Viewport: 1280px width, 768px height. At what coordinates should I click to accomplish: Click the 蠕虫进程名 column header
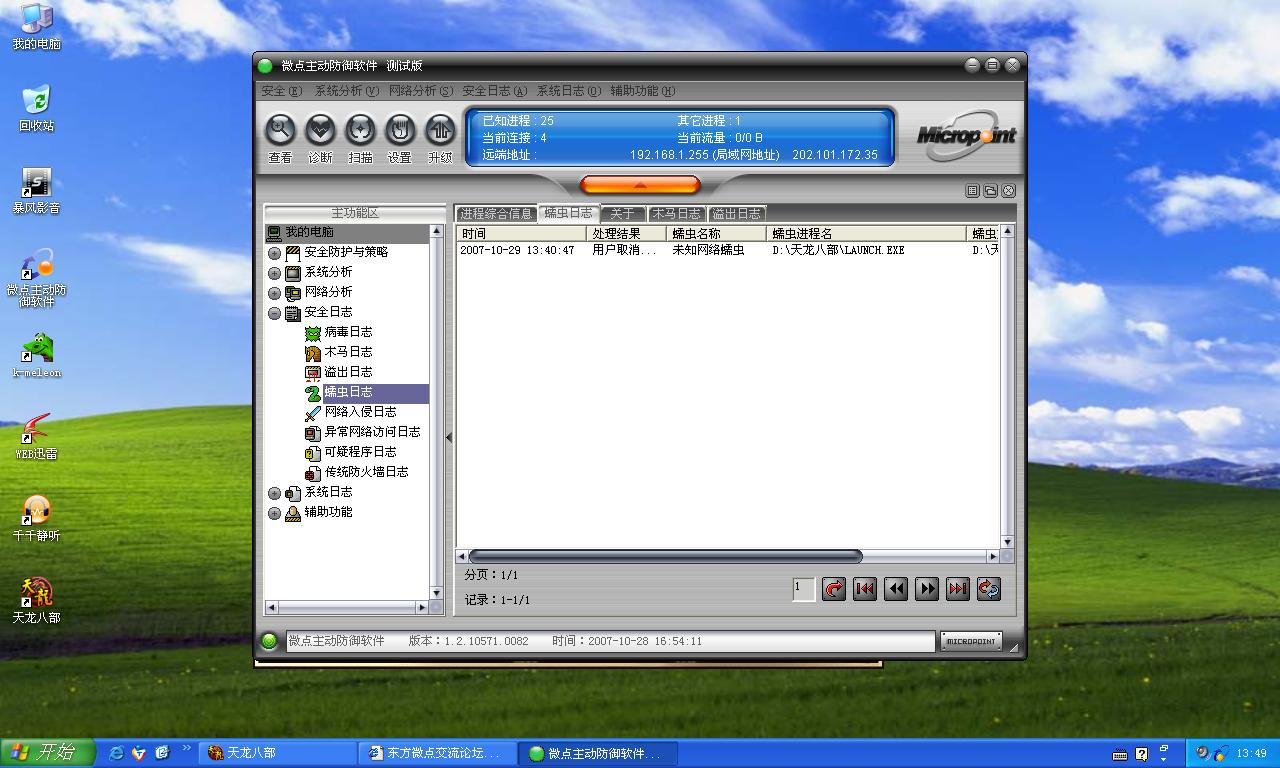pos(867,233)
